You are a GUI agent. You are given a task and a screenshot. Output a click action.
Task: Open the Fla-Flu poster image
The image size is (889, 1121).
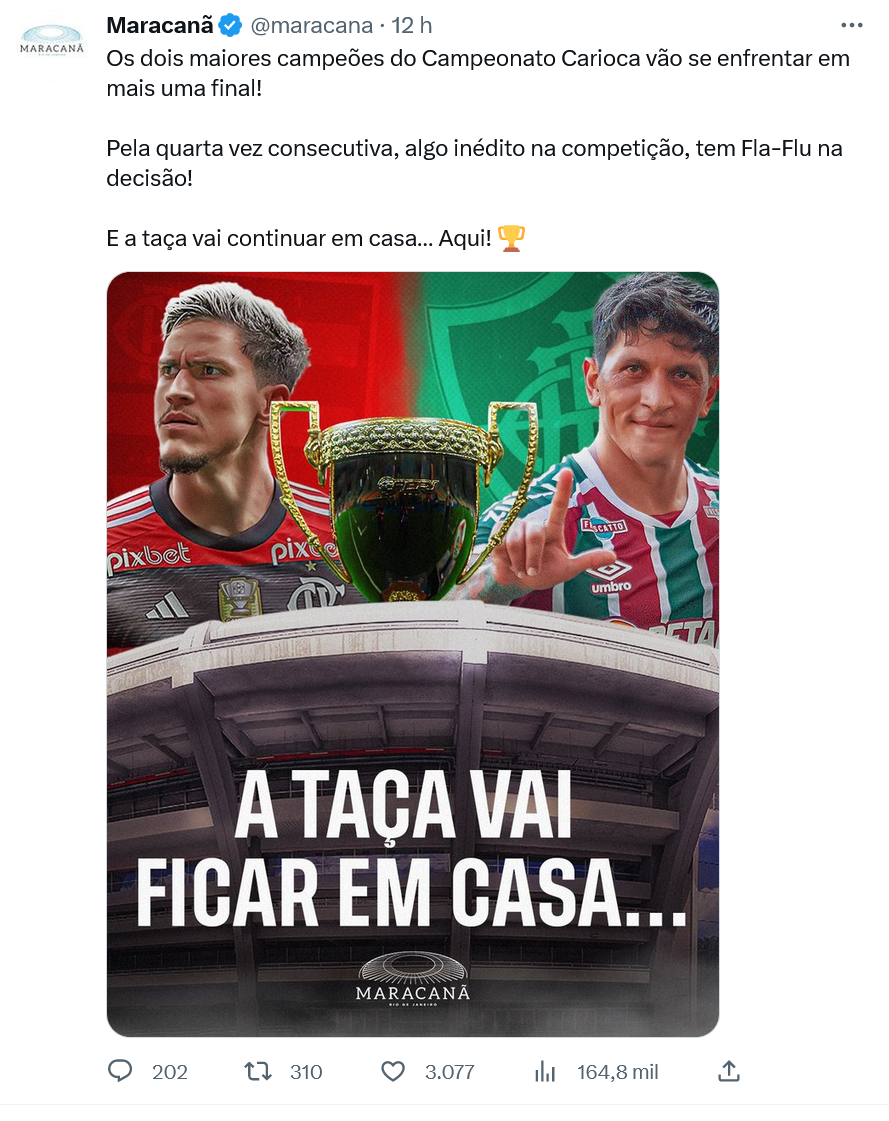(x=413, y=654)
